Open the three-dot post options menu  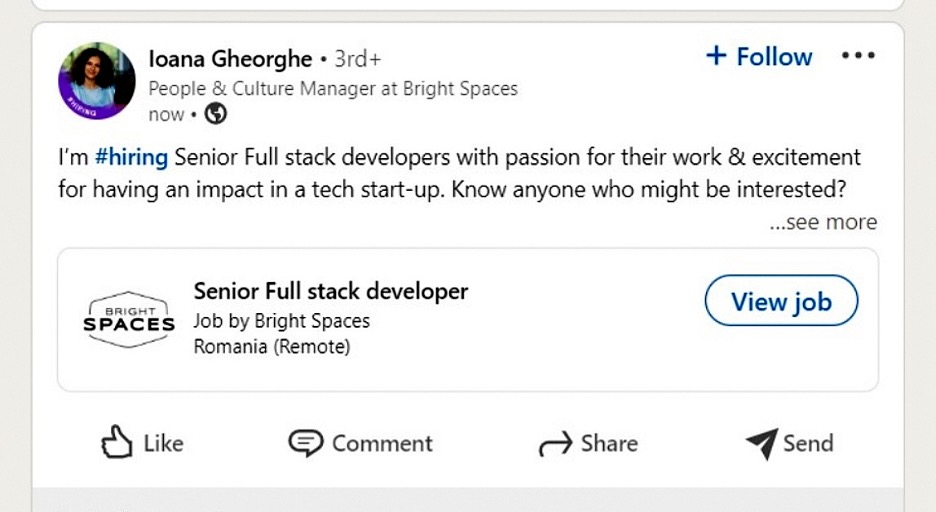click(858, 57)
